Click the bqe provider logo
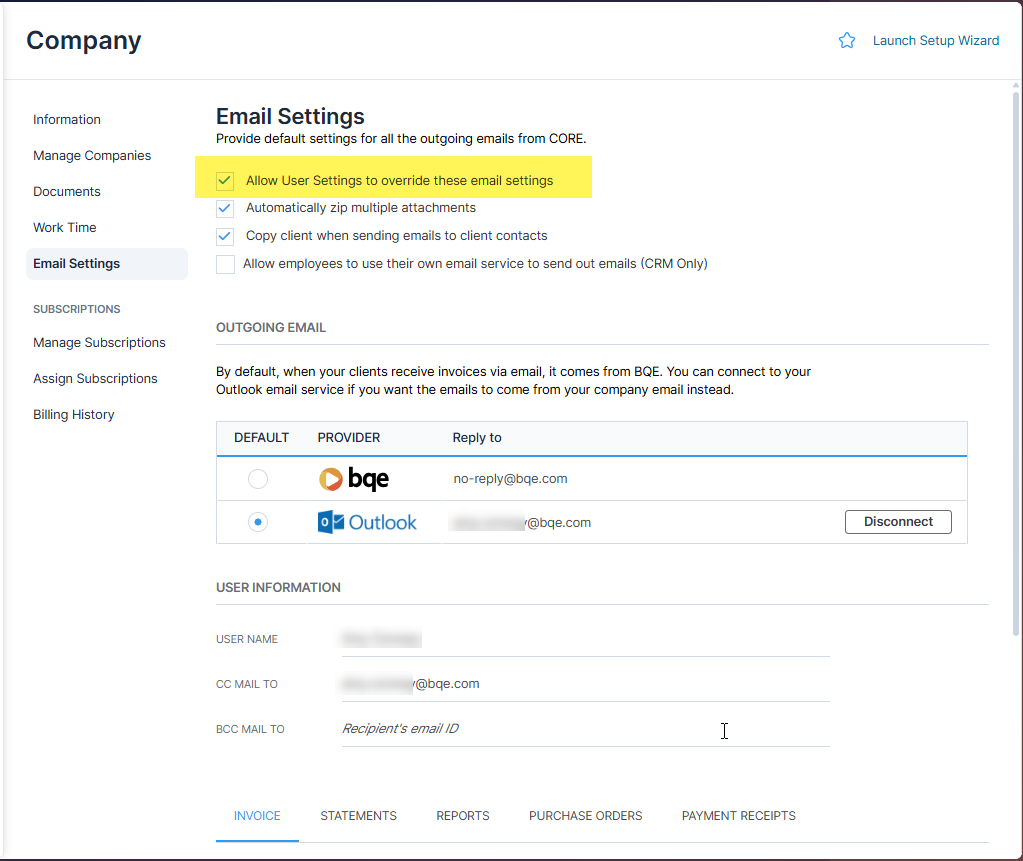Screen dimensions: 1023x861 354,479
